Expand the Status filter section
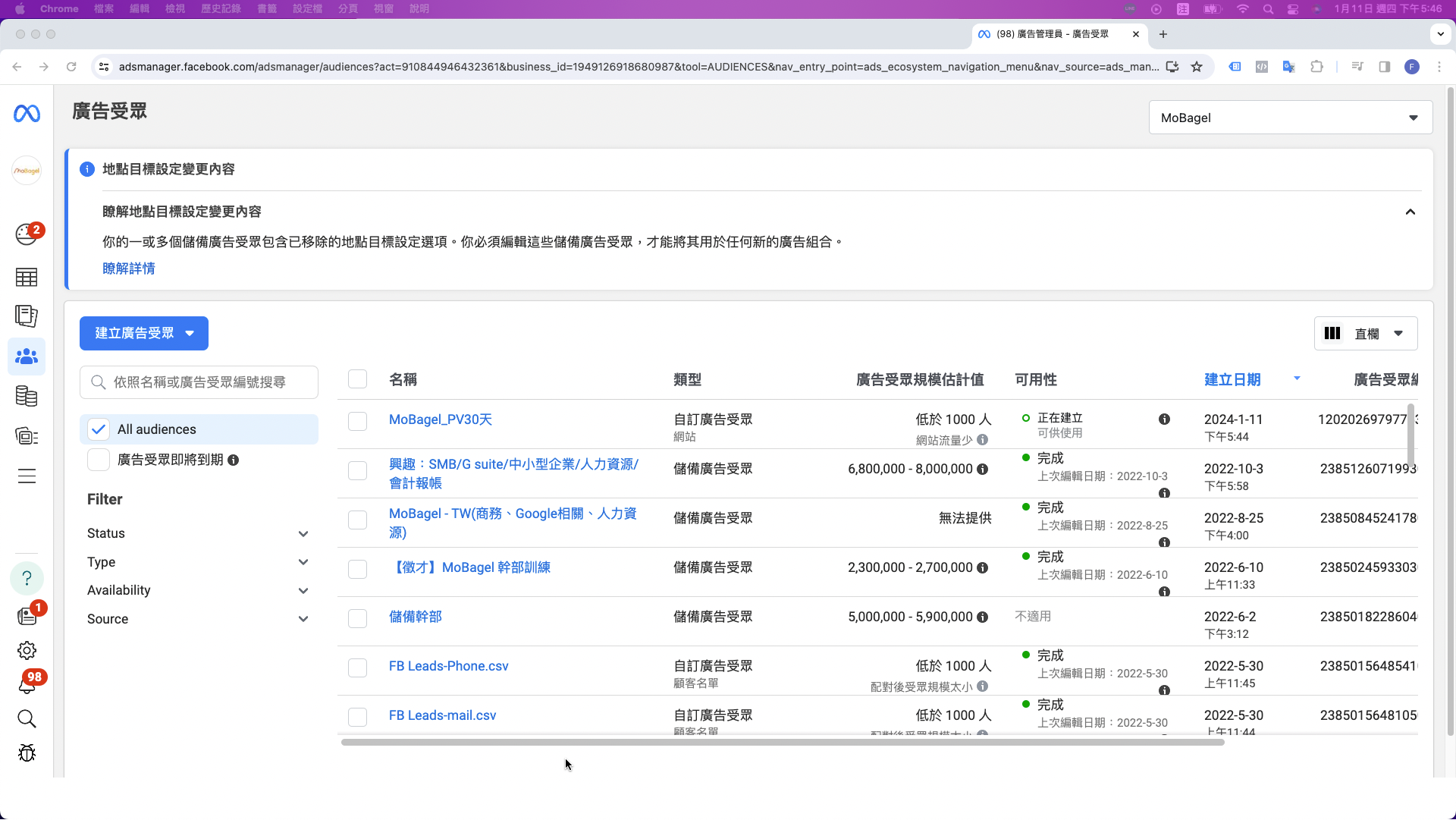 coord(199,534)
